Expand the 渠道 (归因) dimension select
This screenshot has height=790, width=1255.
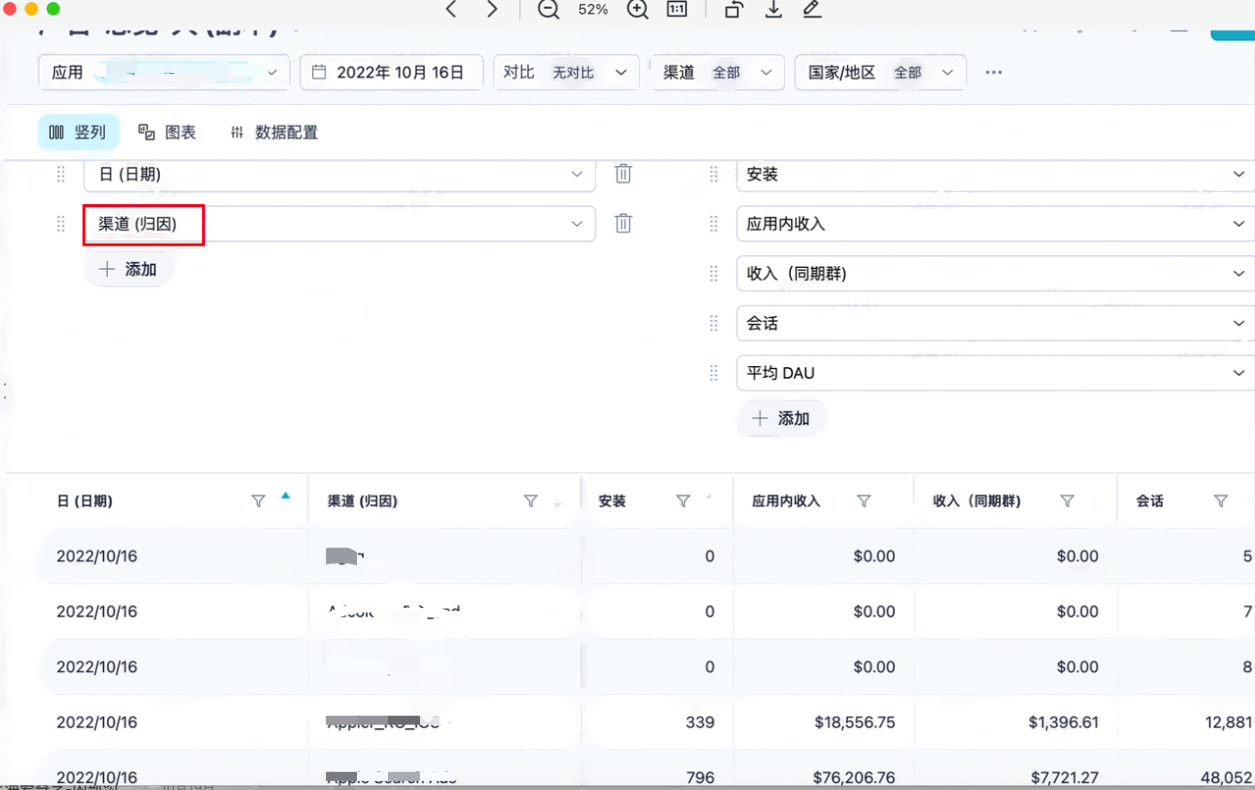click(x=340, y=224)
